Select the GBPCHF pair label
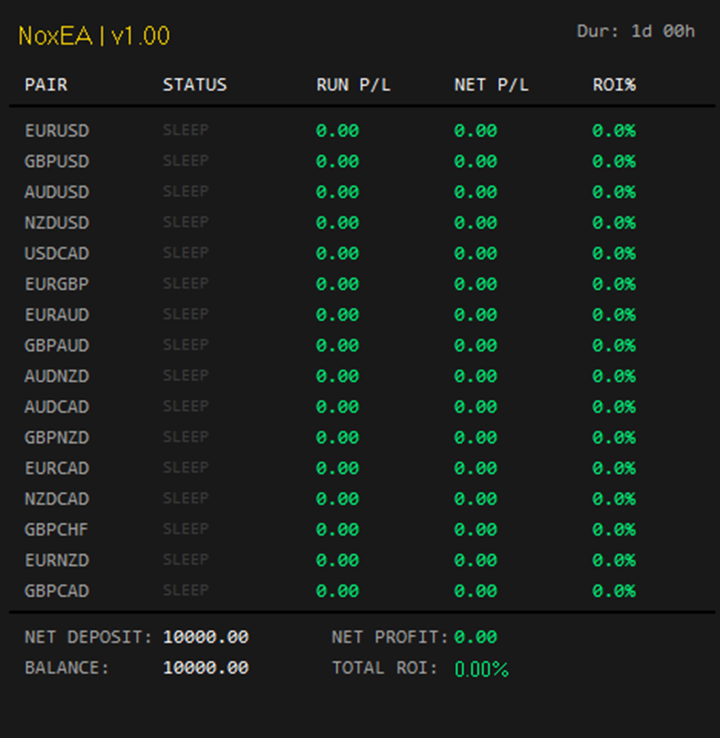Screen dimensions: 720x738 click(x=57, y=529)
